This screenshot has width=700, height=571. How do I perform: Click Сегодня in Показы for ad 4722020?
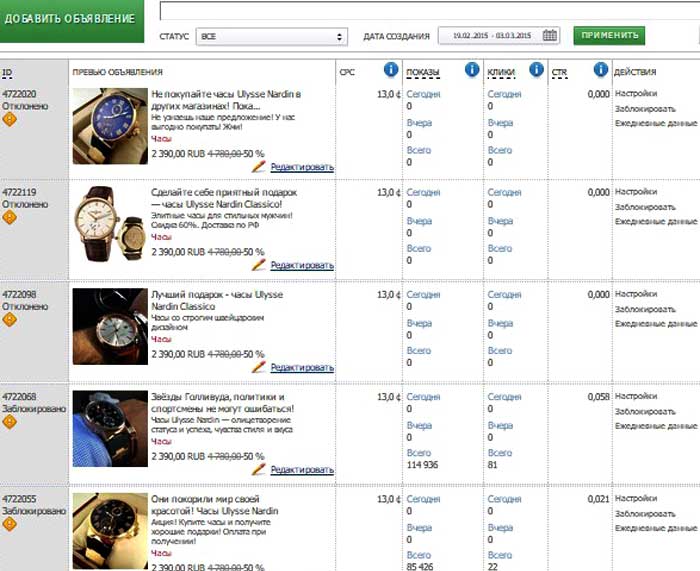point(423,94)
